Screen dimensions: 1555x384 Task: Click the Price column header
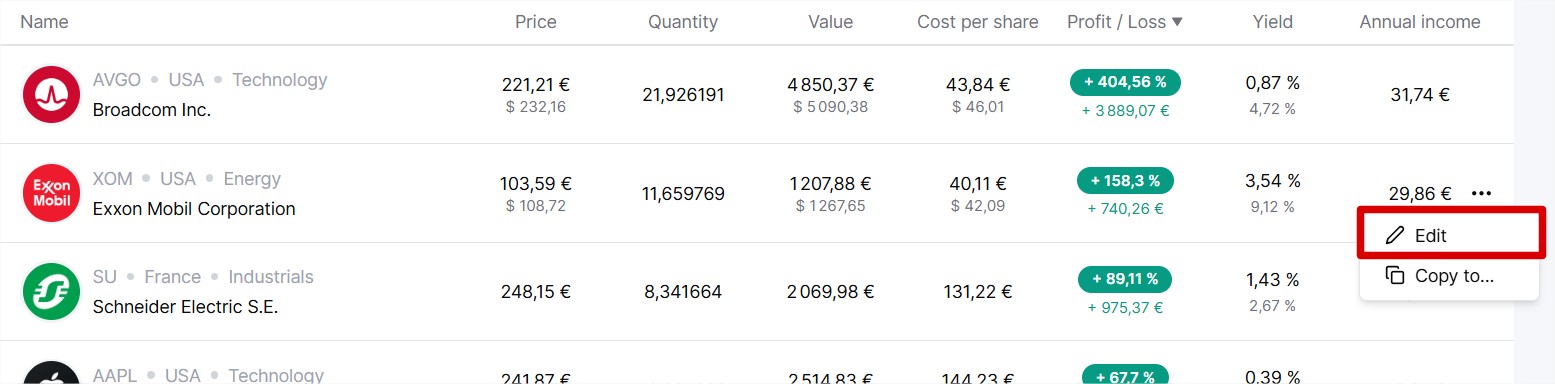(x=535, y=22)
